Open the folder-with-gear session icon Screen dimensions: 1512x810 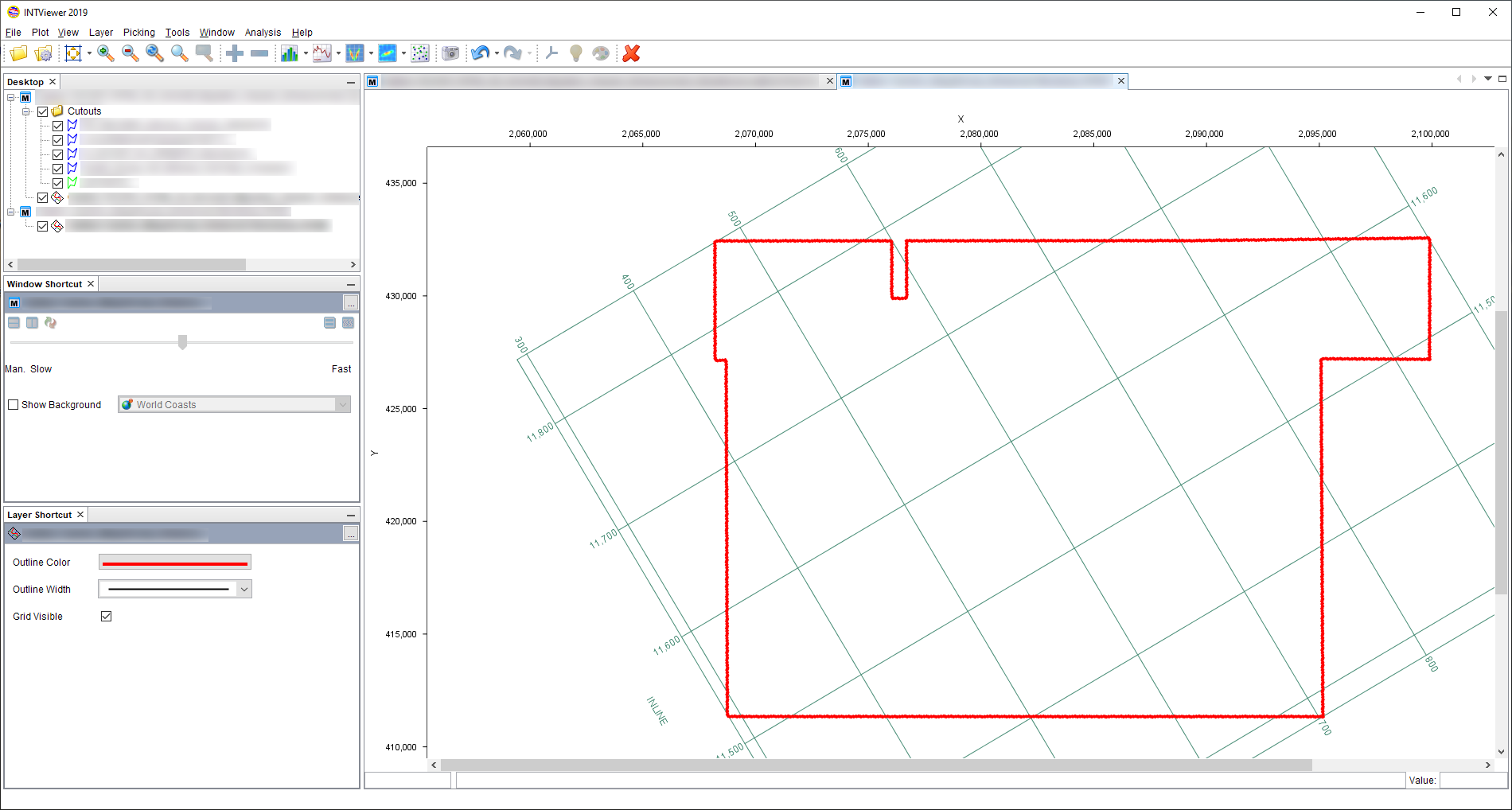(44, 53)
